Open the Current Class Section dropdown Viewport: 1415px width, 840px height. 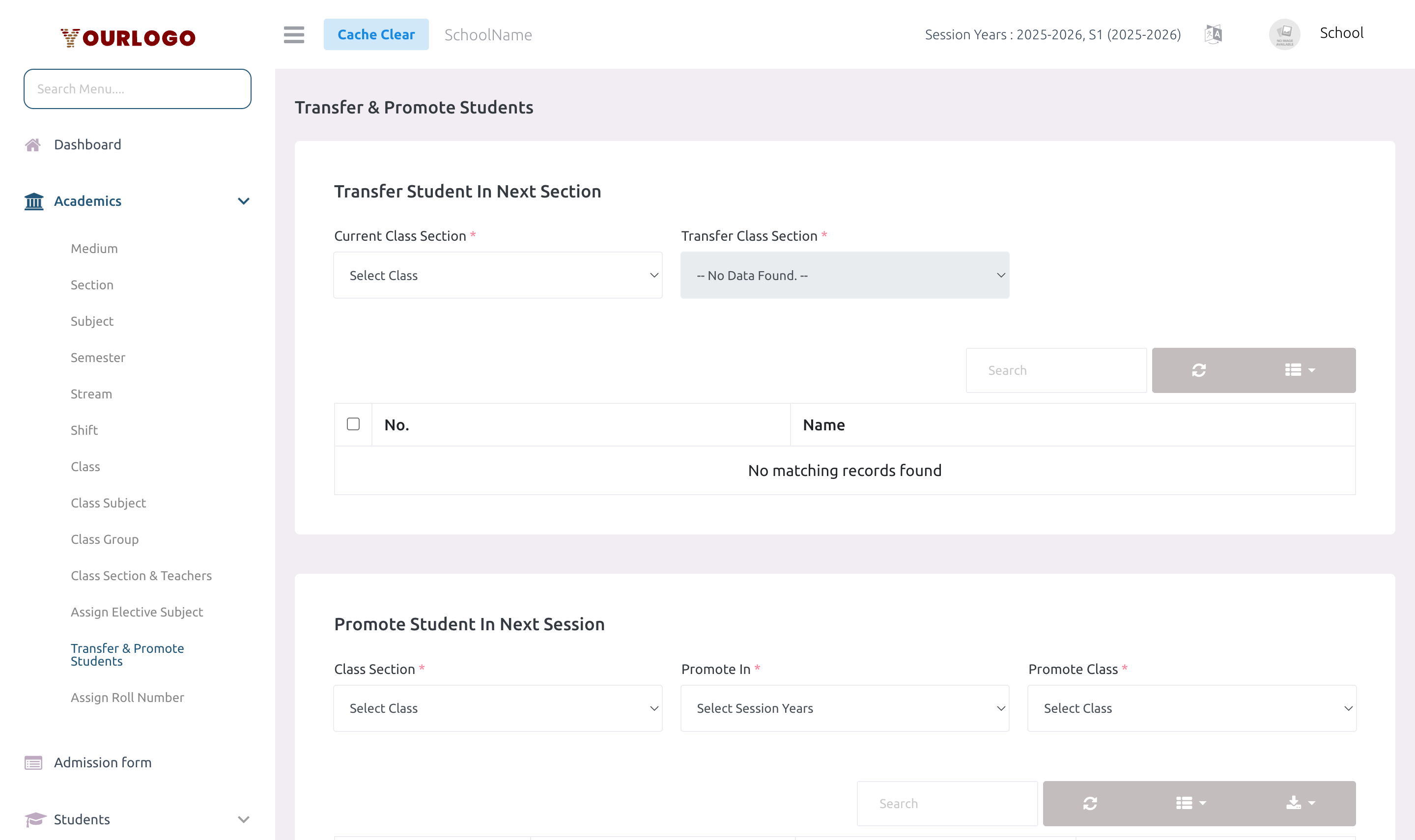497,275
